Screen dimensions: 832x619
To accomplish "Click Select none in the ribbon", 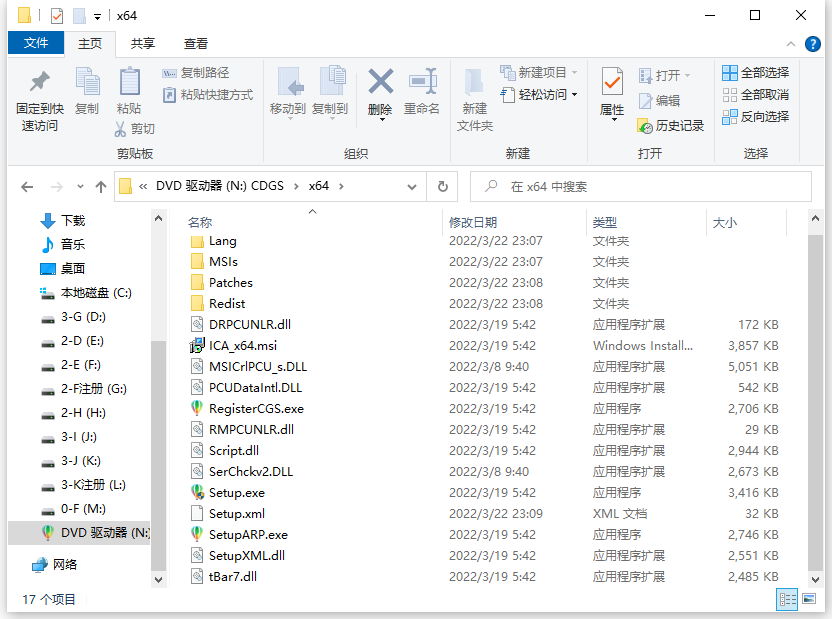I will (756, 95).
